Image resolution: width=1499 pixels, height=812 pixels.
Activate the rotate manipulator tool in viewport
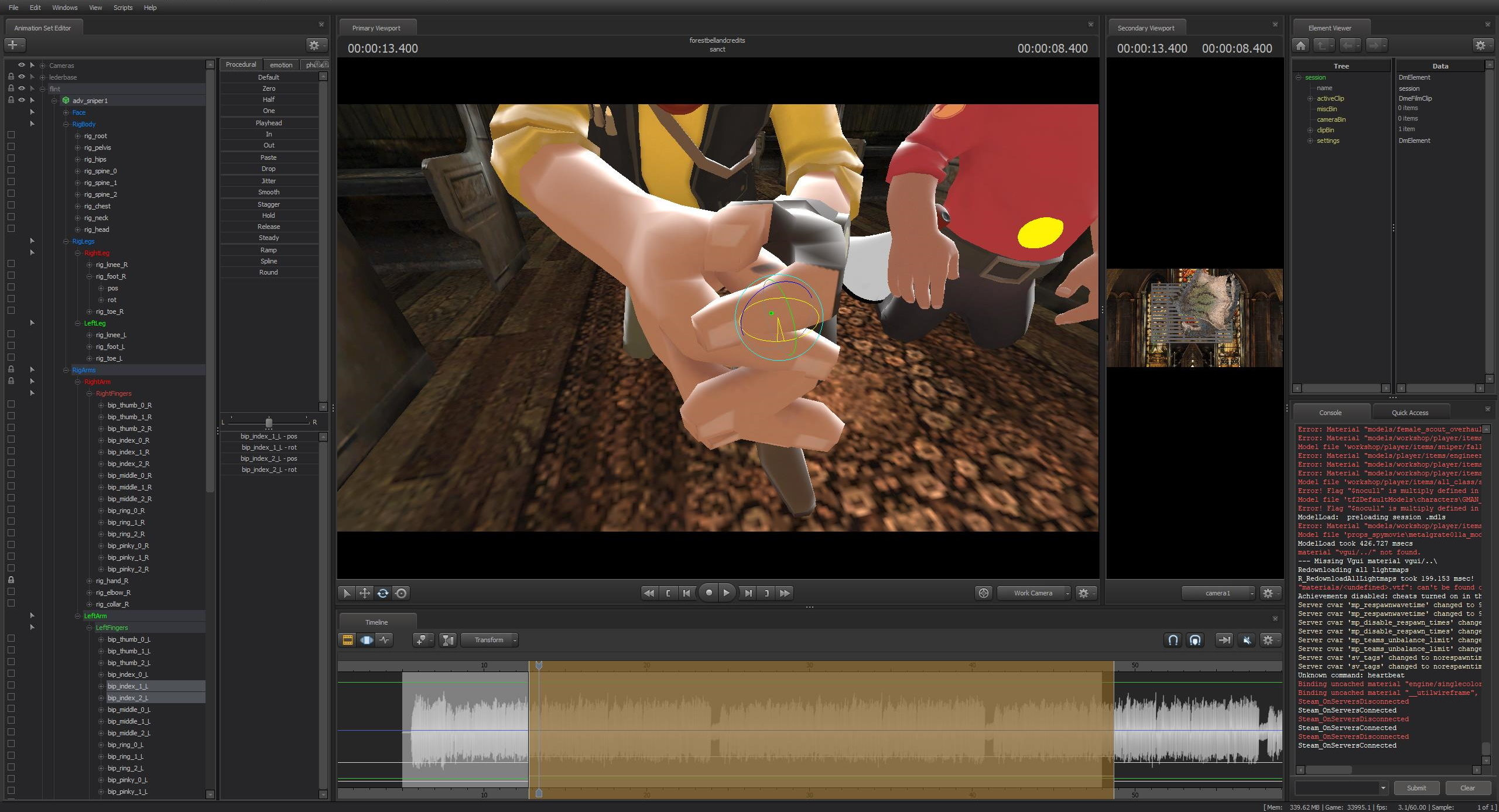[x=383, y=593]
